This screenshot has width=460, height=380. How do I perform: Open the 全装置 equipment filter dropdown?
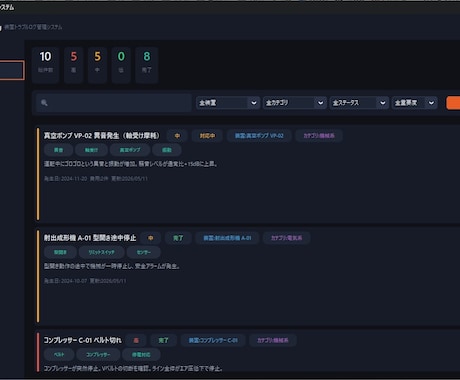point(228,103)
